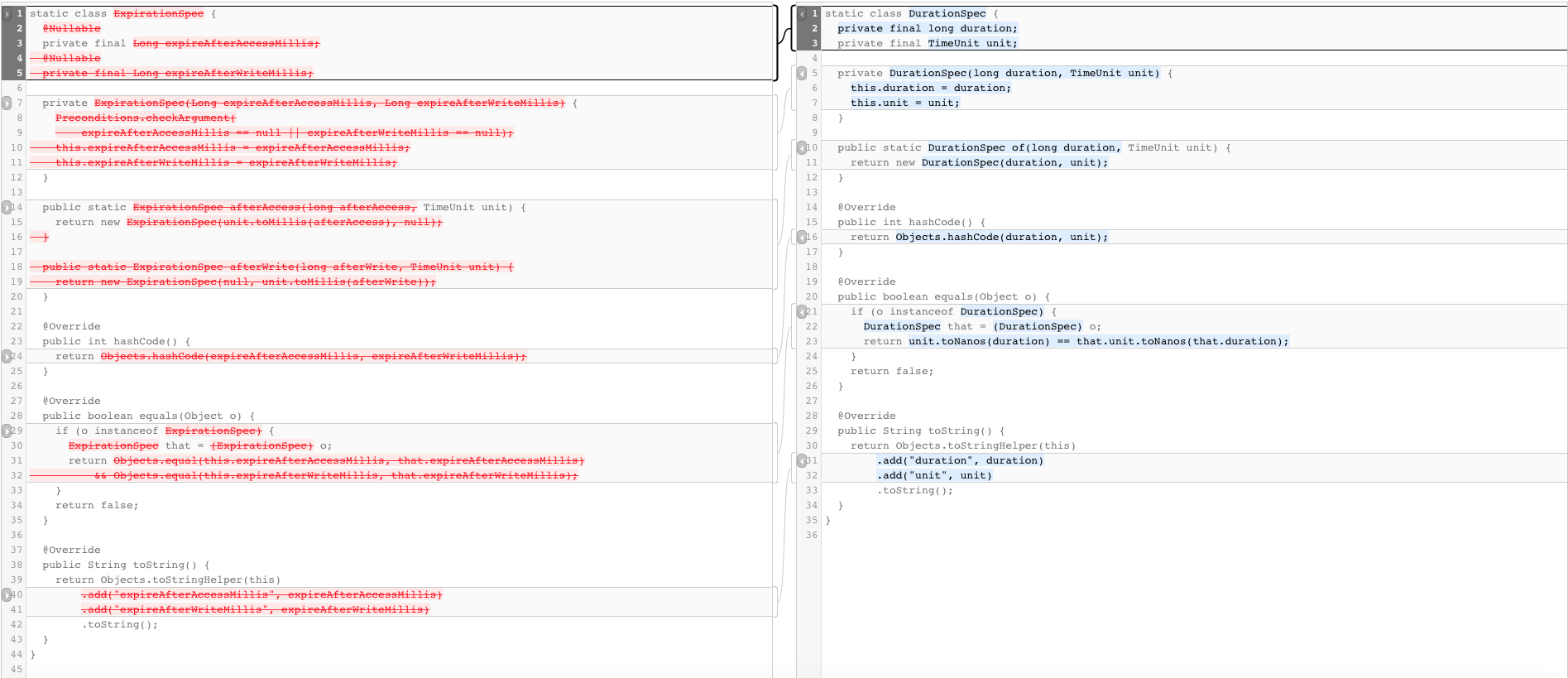
Task: Click the merge-left arrow at right line 5
Action: point(802,74)
